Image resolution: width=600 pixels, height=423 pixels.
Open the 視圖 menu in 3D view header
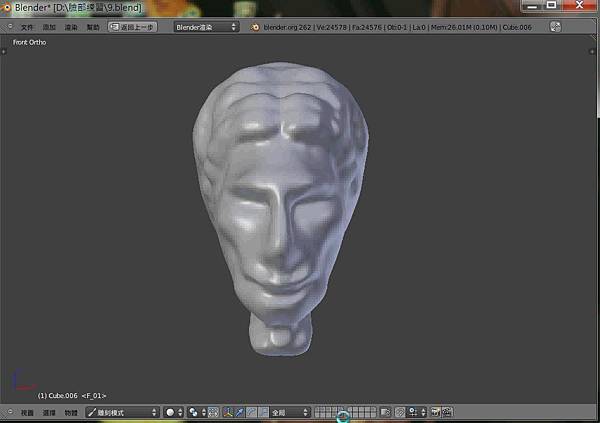27,412
